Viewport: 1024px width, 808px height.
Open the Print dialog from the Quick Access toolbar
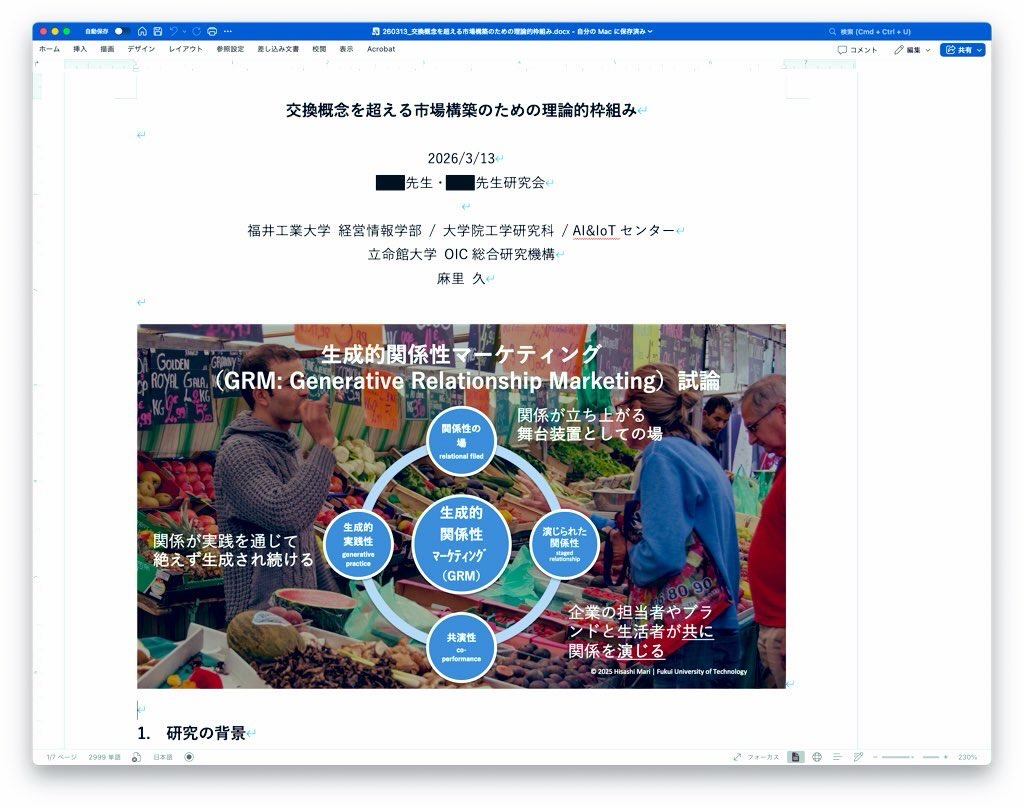click(213, 32)
